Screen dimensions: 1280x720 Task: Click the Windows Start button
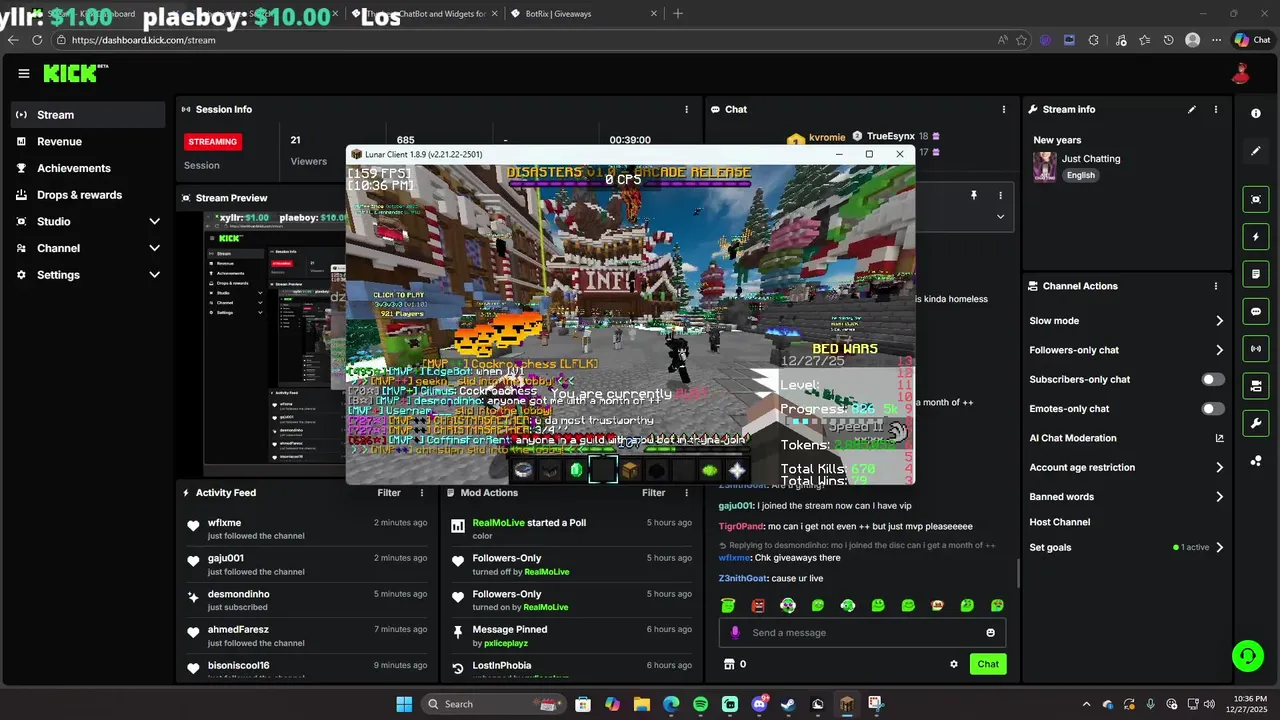(404, 704)
